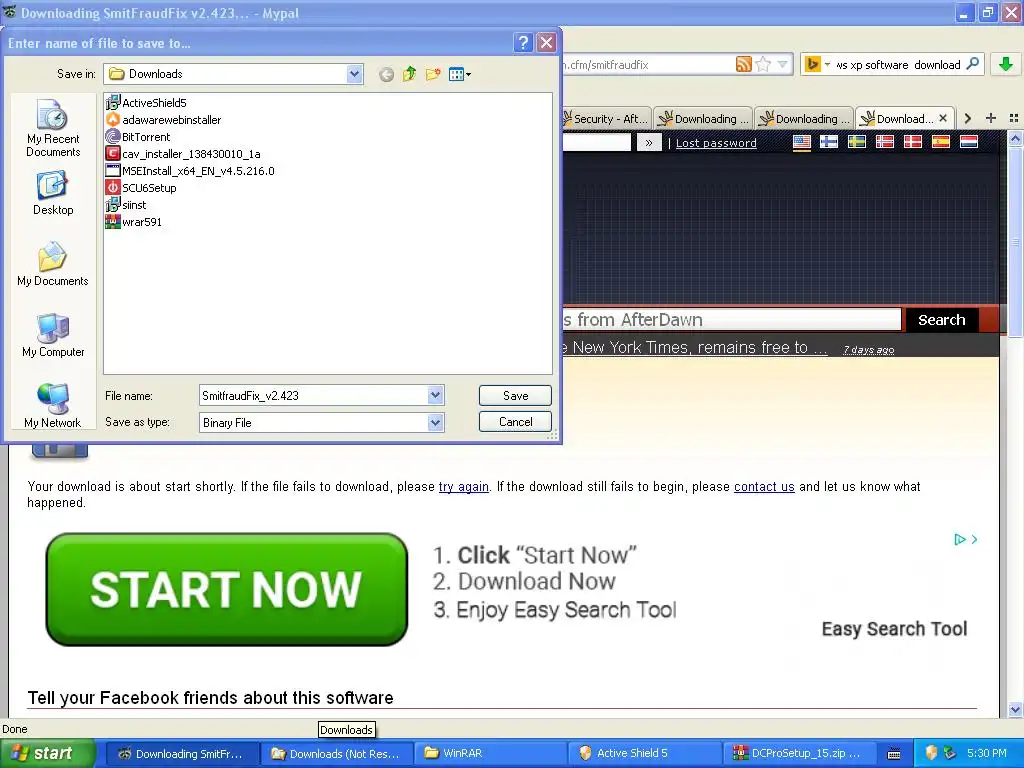Click the AfterDawn search input field
This screenshot has width=1024, height=768.
[x=731, y=319]
